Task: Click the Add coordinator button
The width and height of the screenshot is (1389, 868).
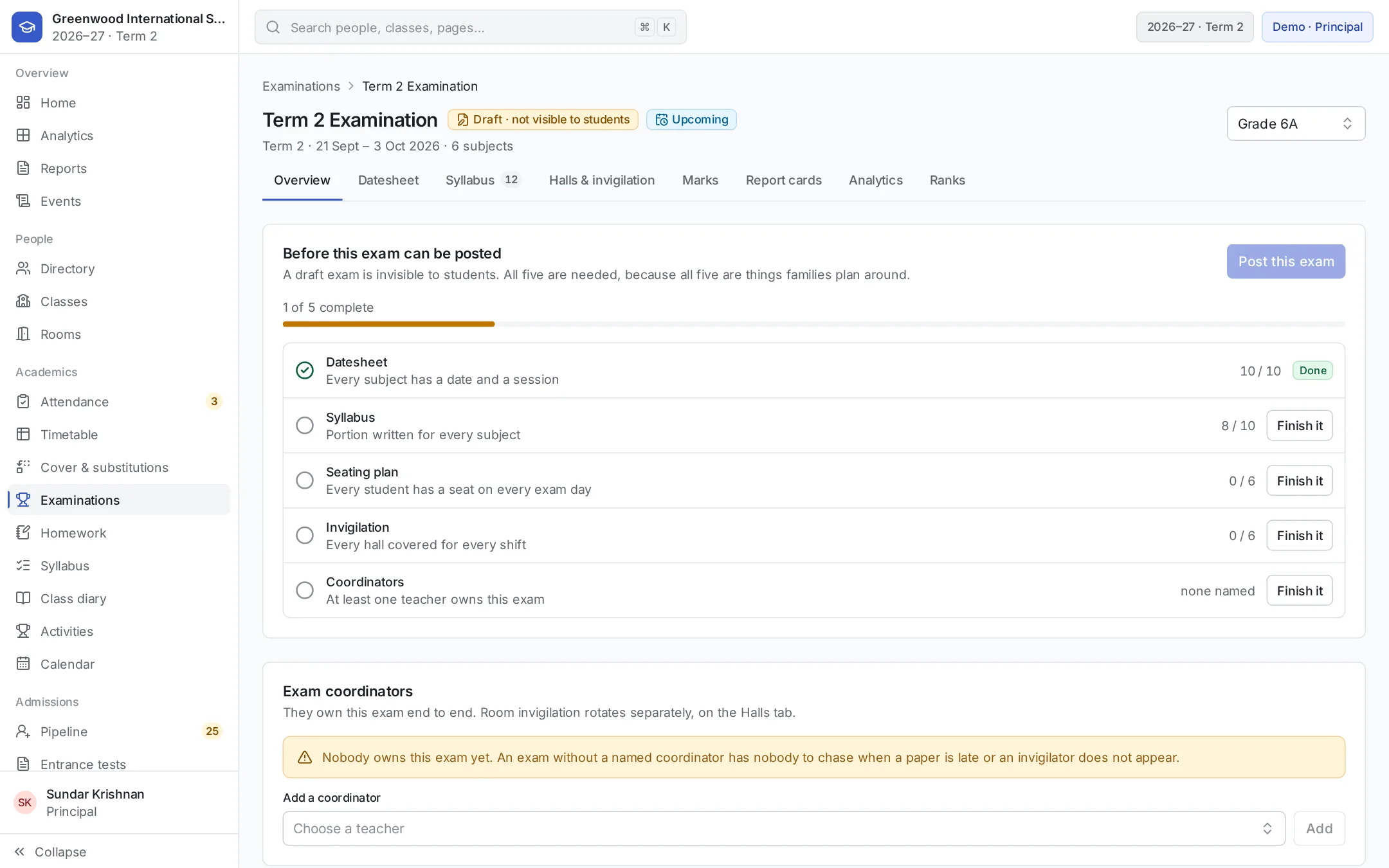Action: click(1320, 829)
